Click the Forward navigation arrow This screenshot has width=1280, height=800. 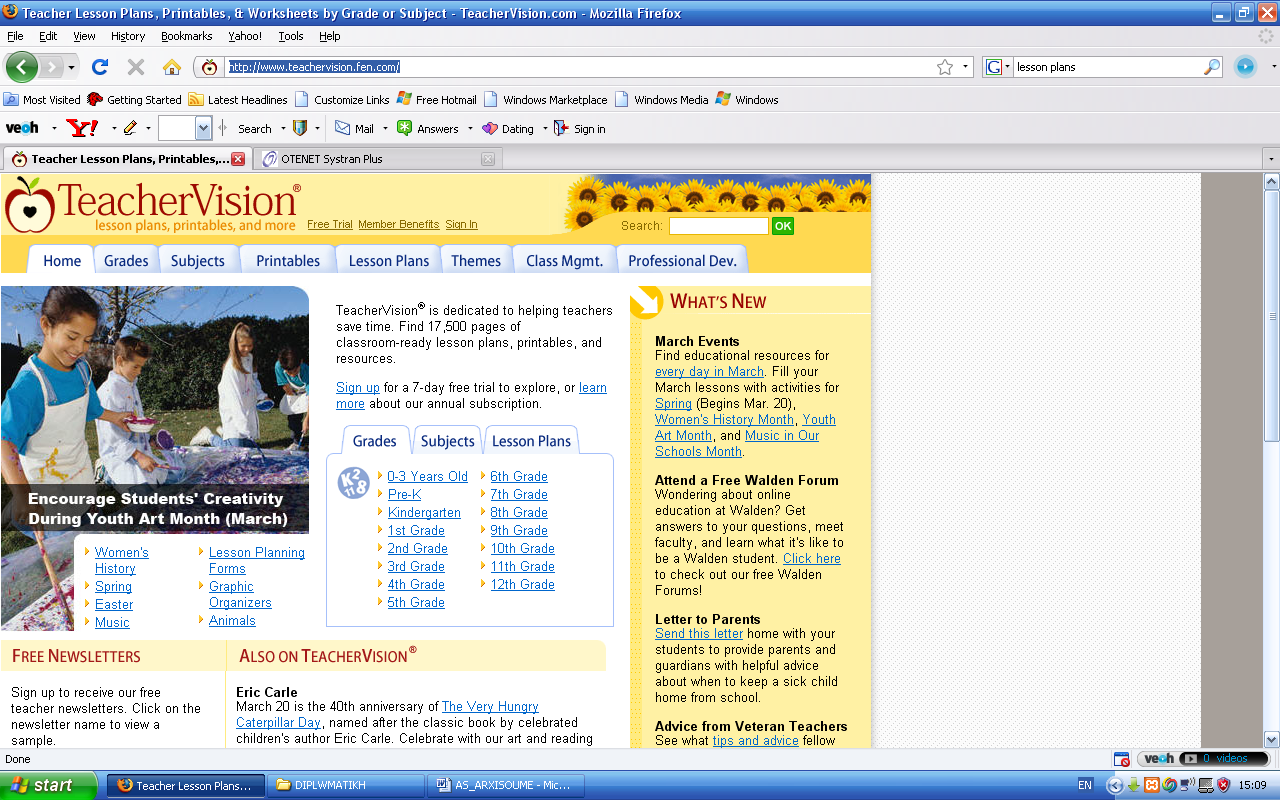[x=50, y=67]
